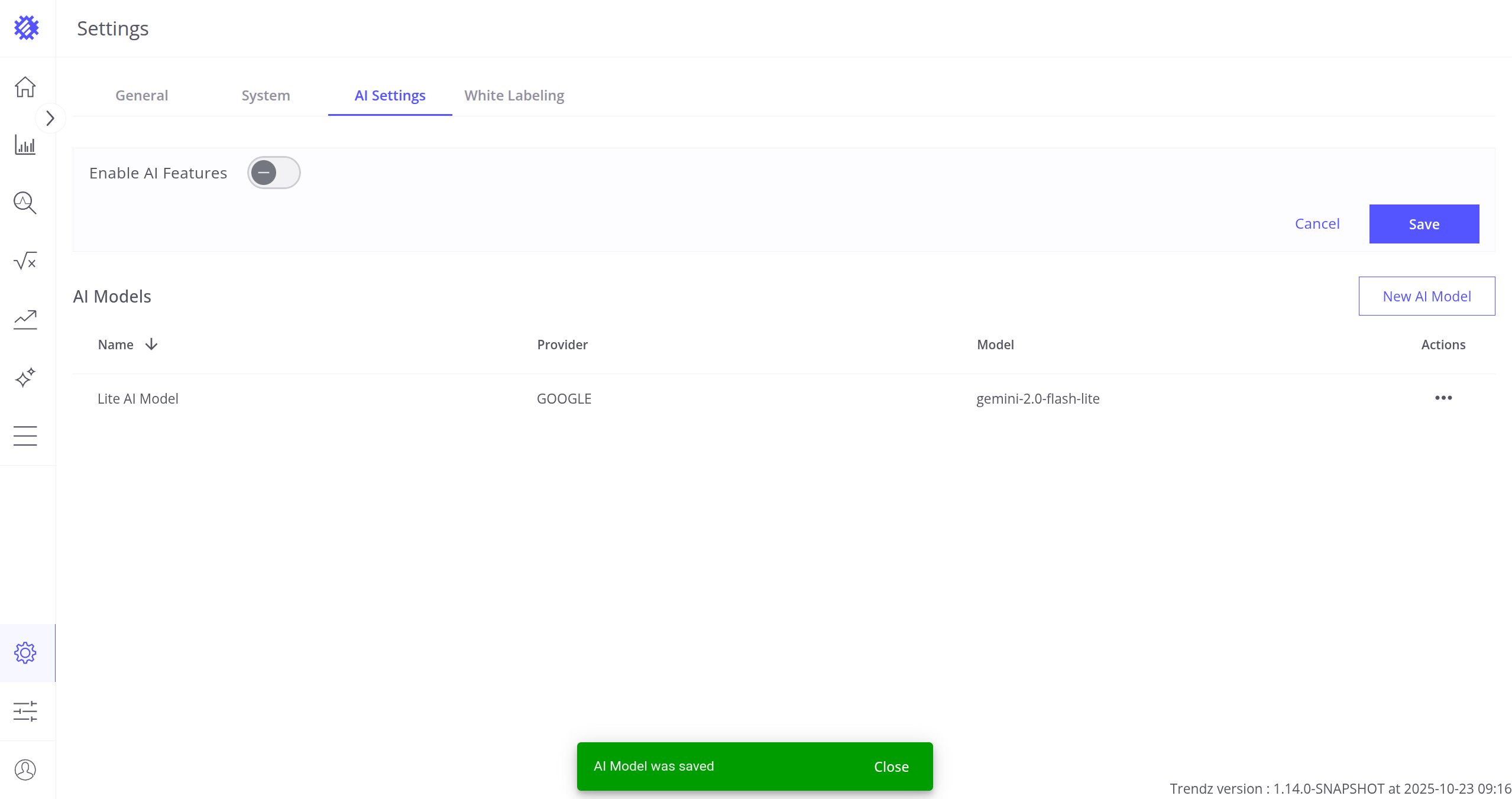This screenshot has height=799, width=1512.
Task: Click the hamburger lines icon in sidebar
Action: pyautogui.click(x=25, y=436)
